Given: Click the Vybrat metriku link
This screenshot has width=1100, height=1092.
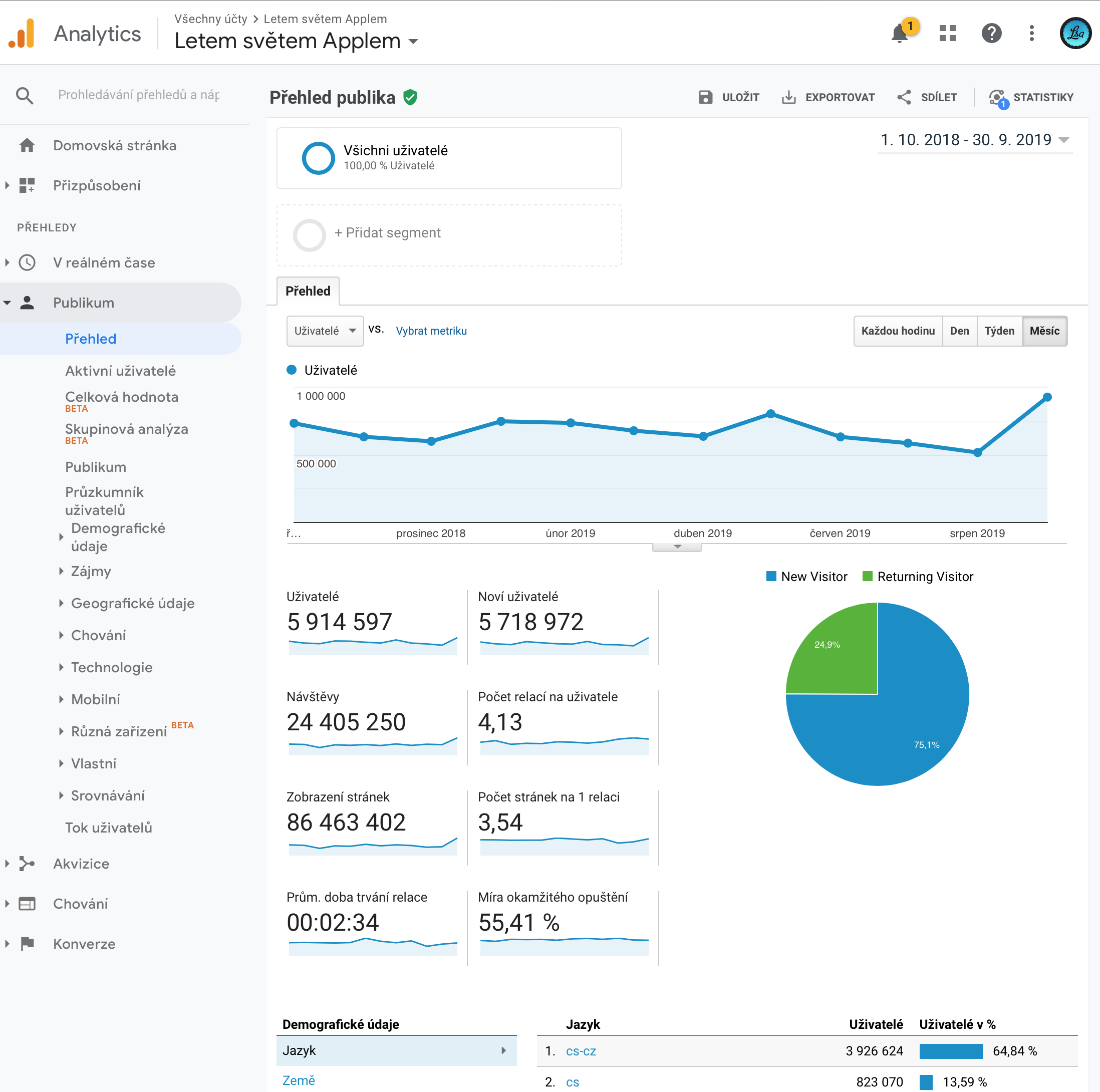Looking at the screenshot, I should point(431,331).
